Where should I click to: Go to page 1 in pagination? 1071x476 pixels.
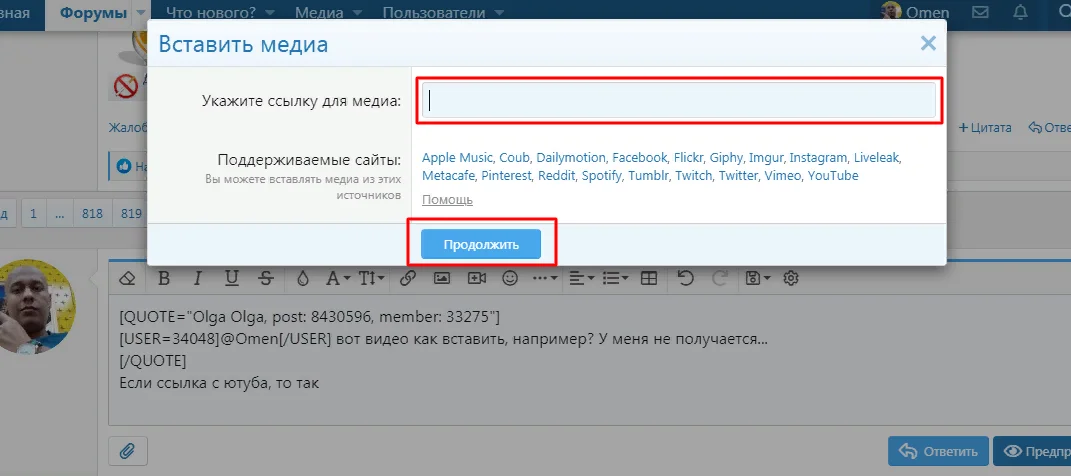(33, 214)
